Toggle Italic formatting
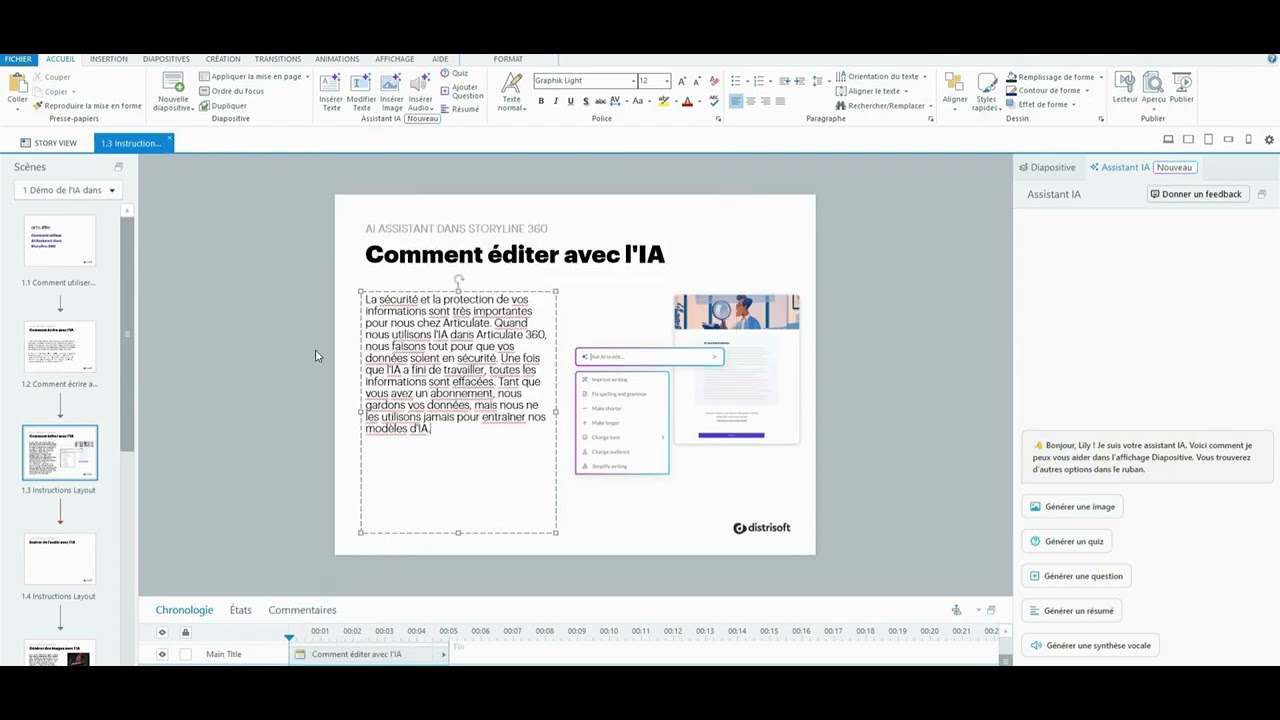1280x720 pixels. [x=556, y=101]
